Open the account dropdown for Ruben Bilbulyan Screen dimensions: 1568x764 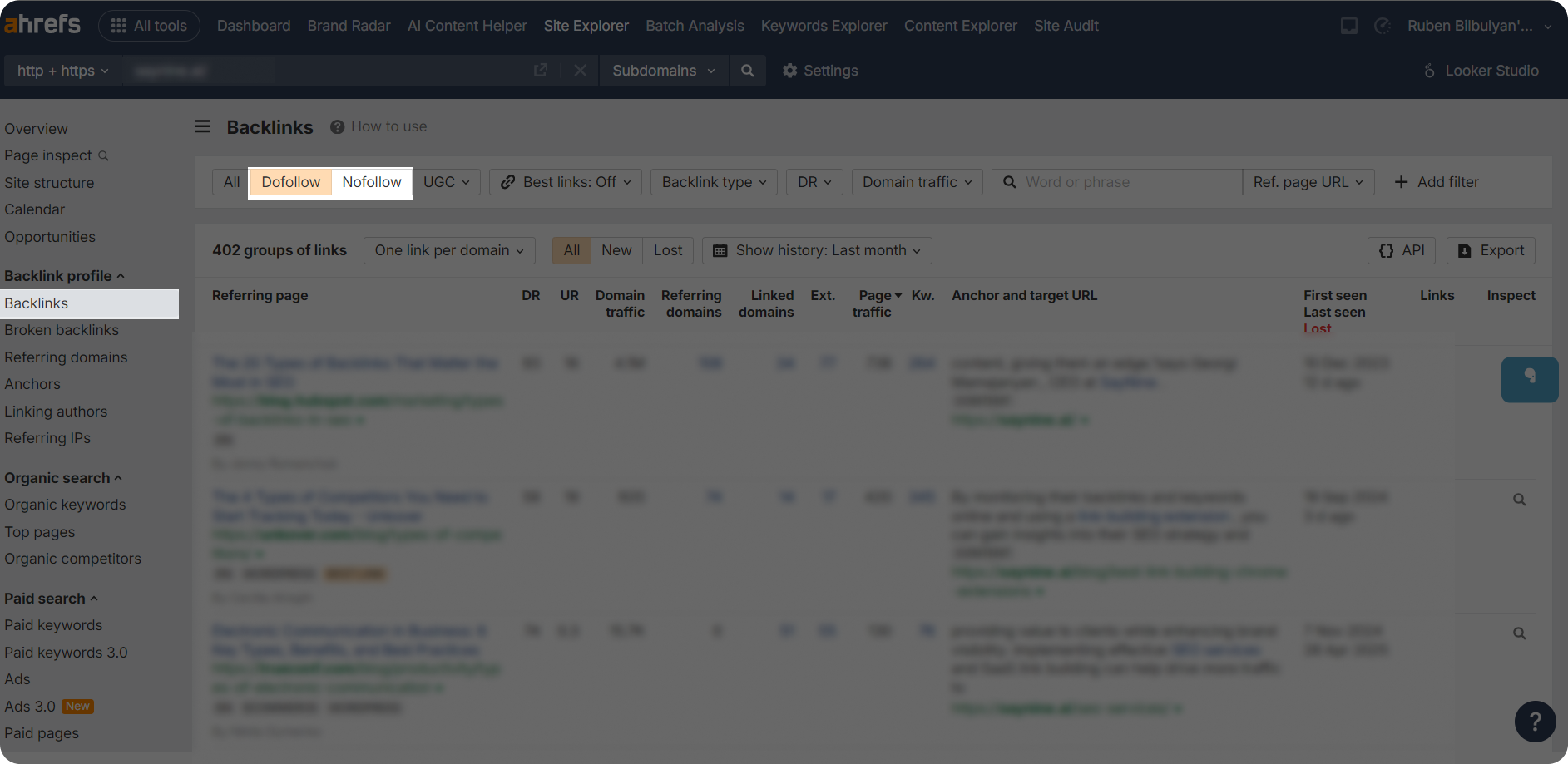[x=1480, y=26]
